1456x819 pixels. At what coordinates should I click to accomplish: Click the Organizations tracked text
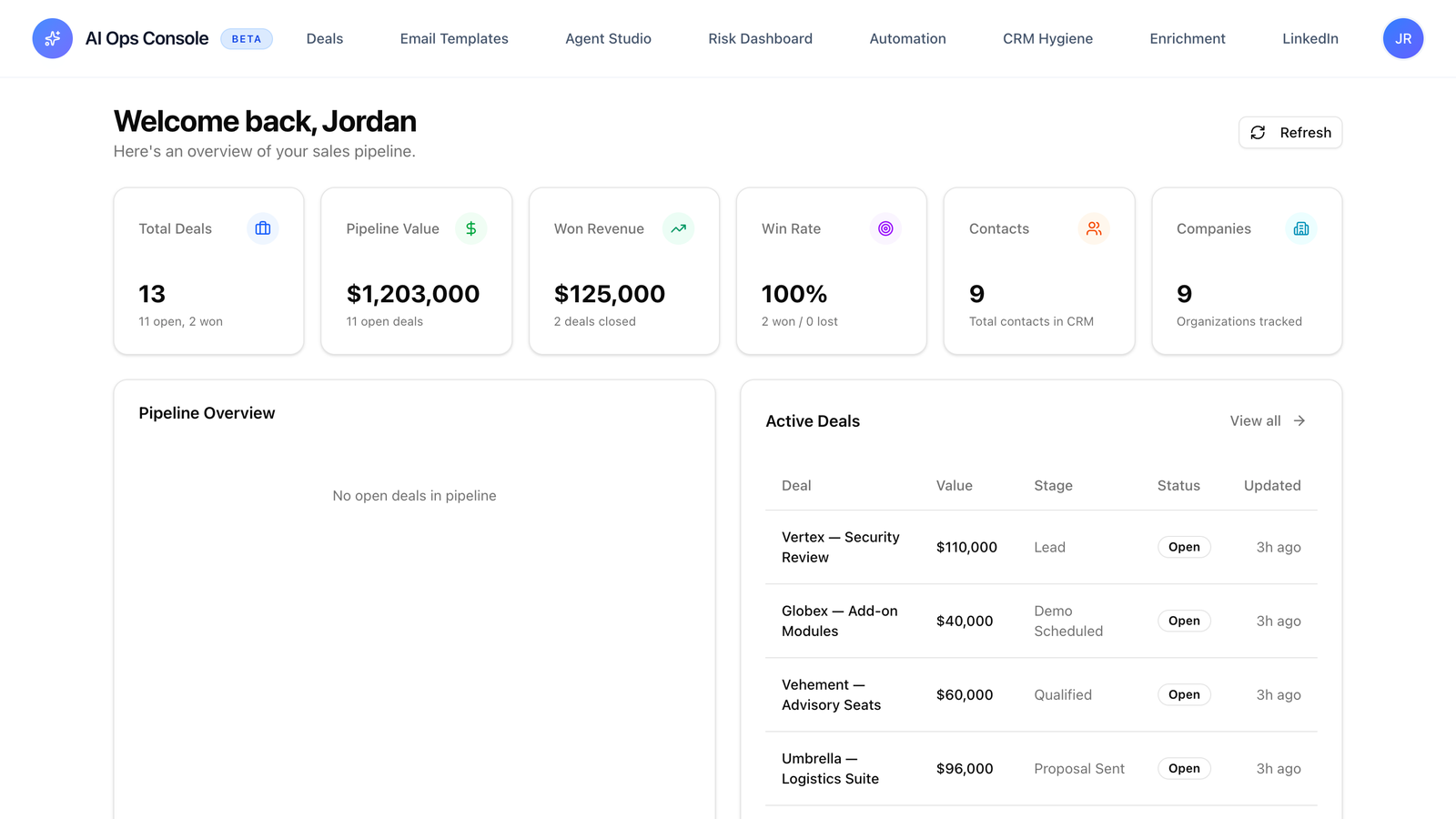pos(1239,321)
